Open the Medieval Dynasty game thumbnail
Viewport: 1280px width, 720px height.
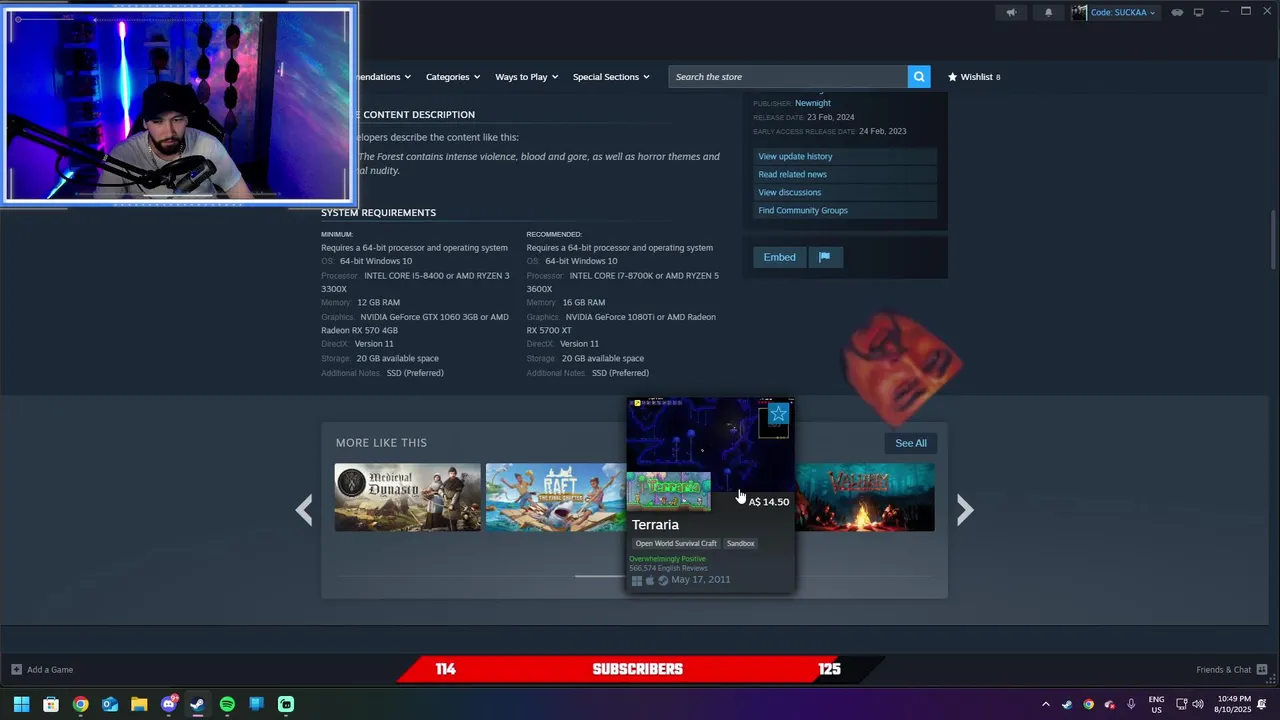point(408,497)
